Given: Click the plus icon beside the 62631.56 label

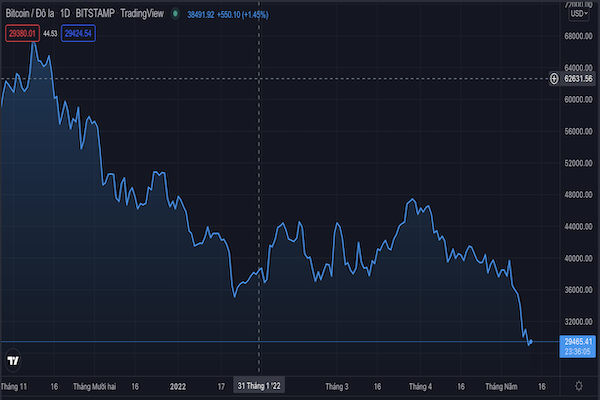Looking at the screenshot, I should point(554,78).
